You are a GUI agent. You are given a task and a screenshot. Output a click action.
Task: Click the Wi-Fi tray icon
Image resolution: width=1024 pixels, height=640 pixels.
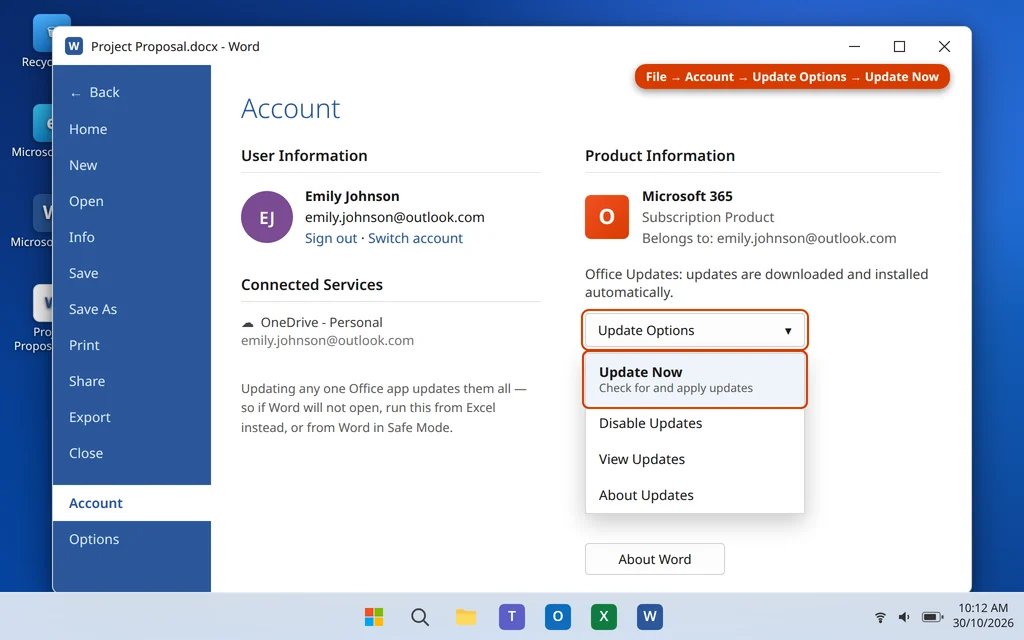coord(880,617)
